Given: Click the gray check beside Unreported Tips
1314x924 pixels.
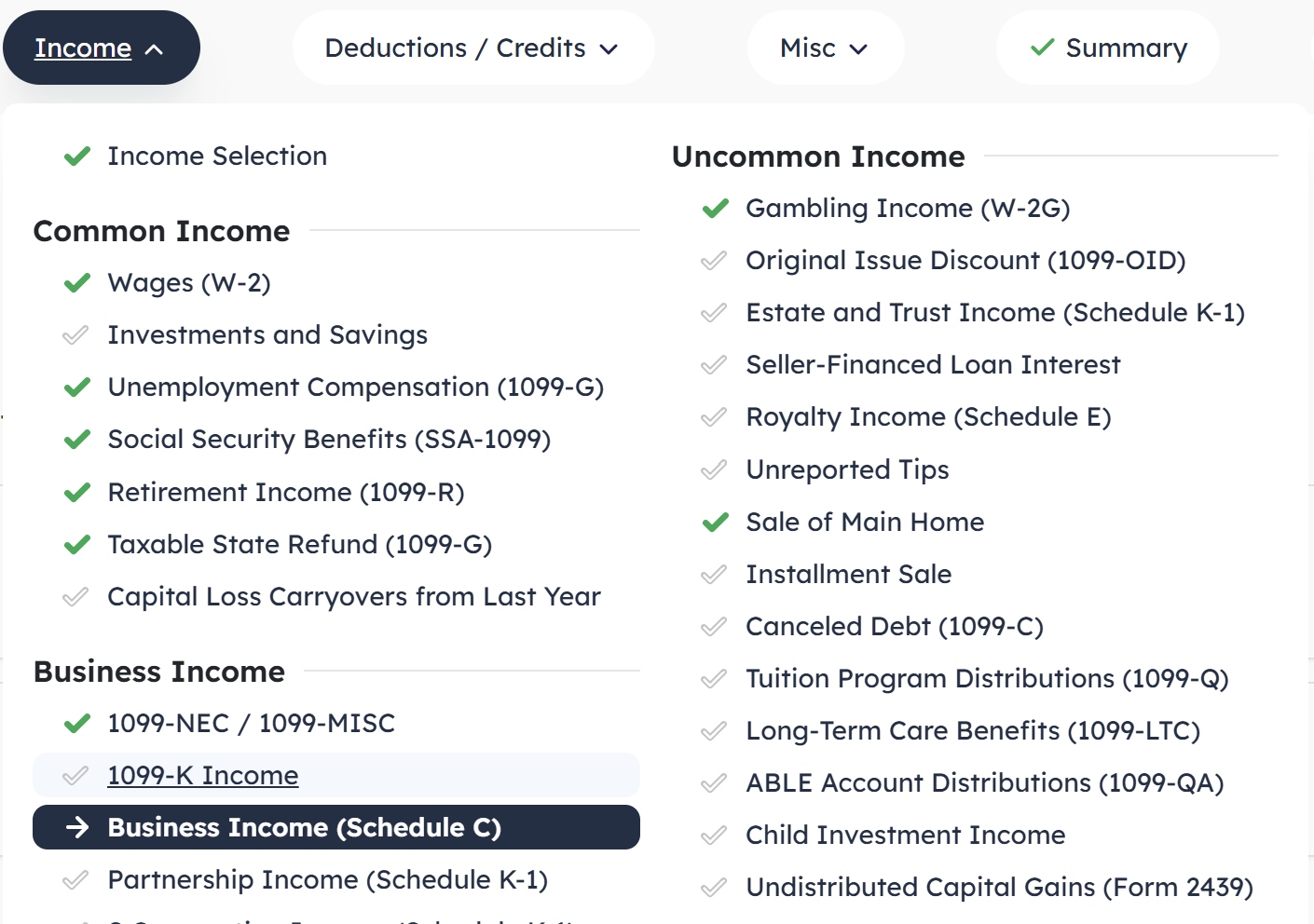Looking at the screenshot, I should pos(714,470).
